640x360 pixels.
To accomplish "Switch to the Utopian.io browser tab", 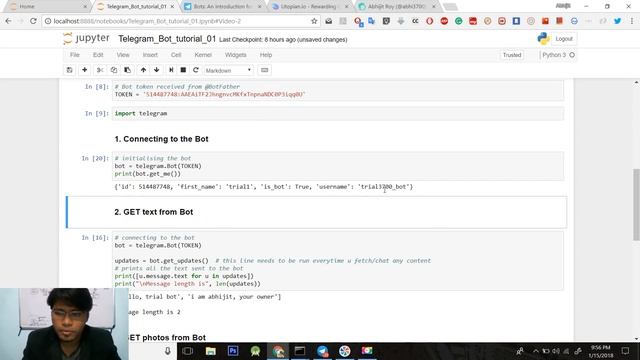I will [309, 7].
